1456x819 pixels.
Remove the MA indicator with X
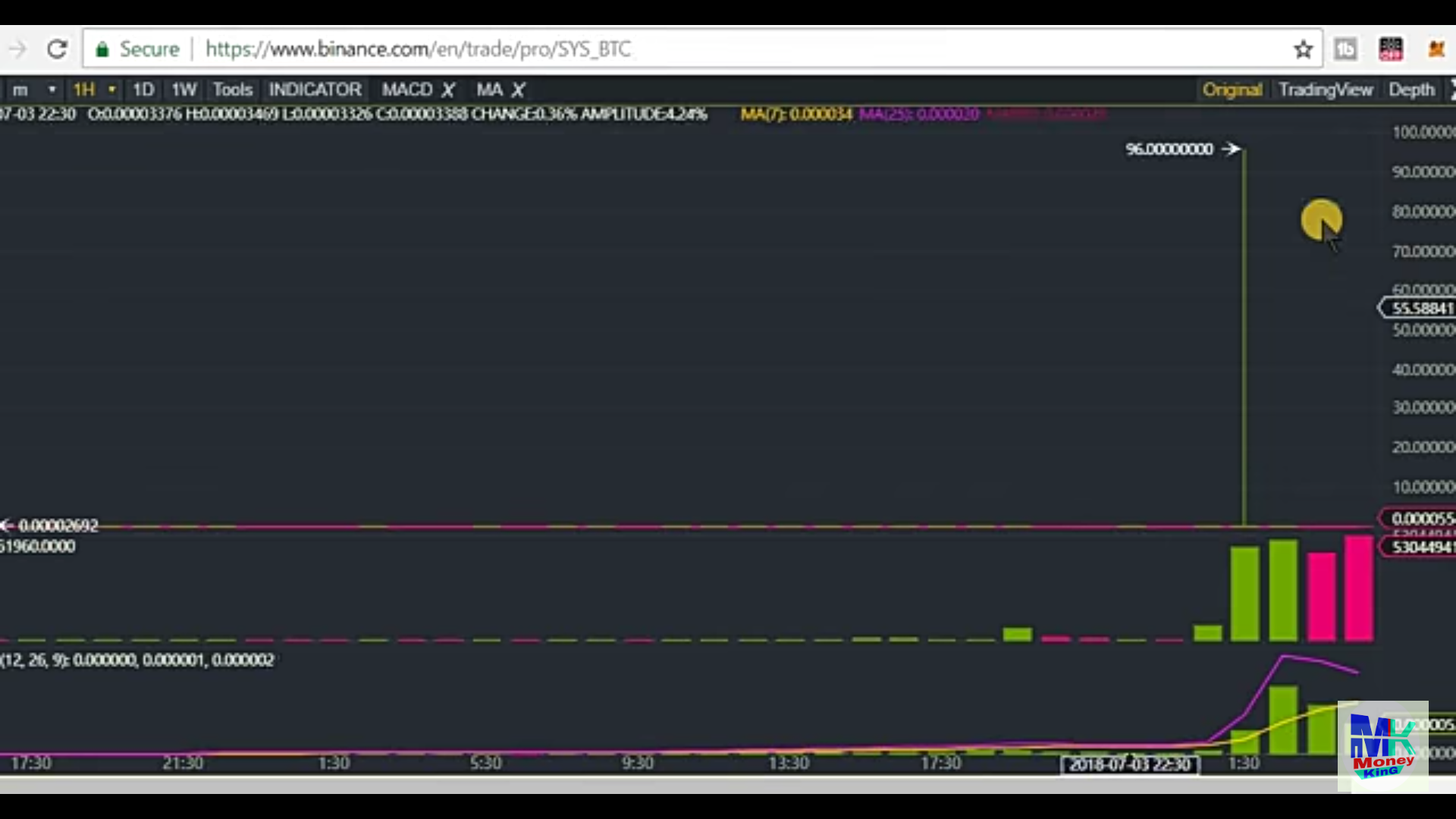(518, 90)
